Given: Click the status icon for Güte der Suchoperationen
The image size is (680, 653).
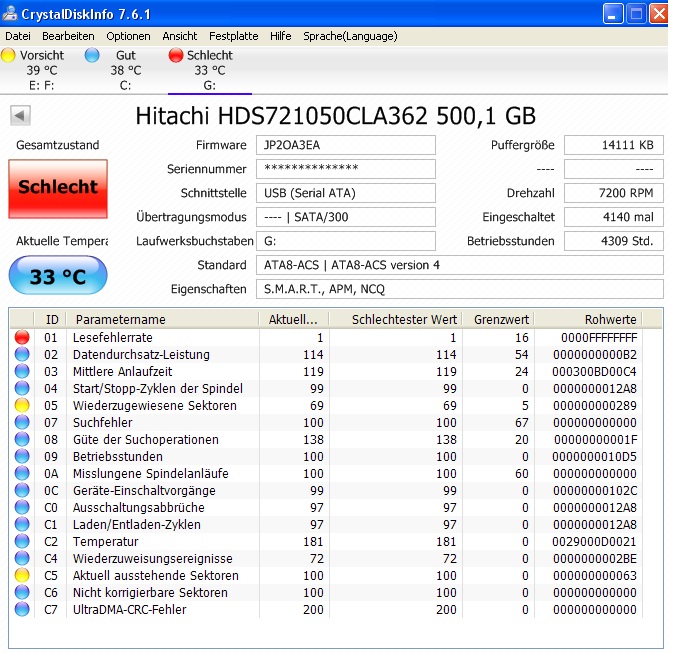Looking at the screenshot, I should tap(22, 439).
